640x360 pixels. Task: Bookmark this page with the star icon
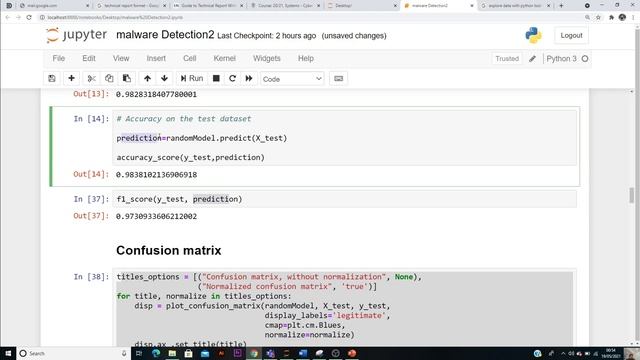tap(598, 18)
